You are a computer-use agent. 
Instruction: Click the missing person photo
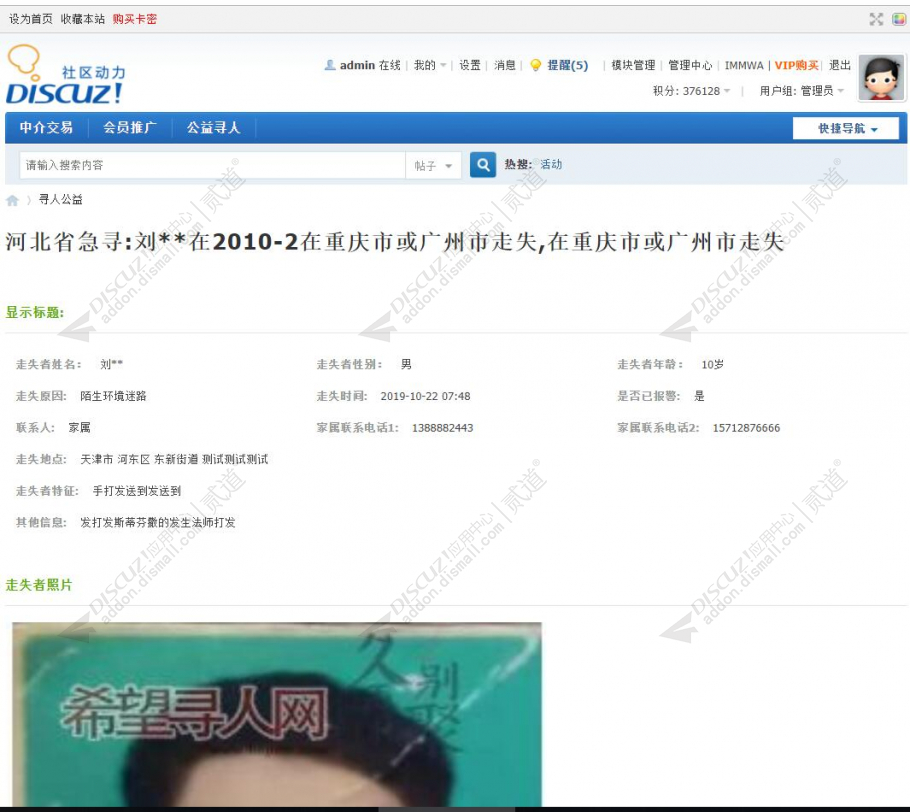point(277,714)
